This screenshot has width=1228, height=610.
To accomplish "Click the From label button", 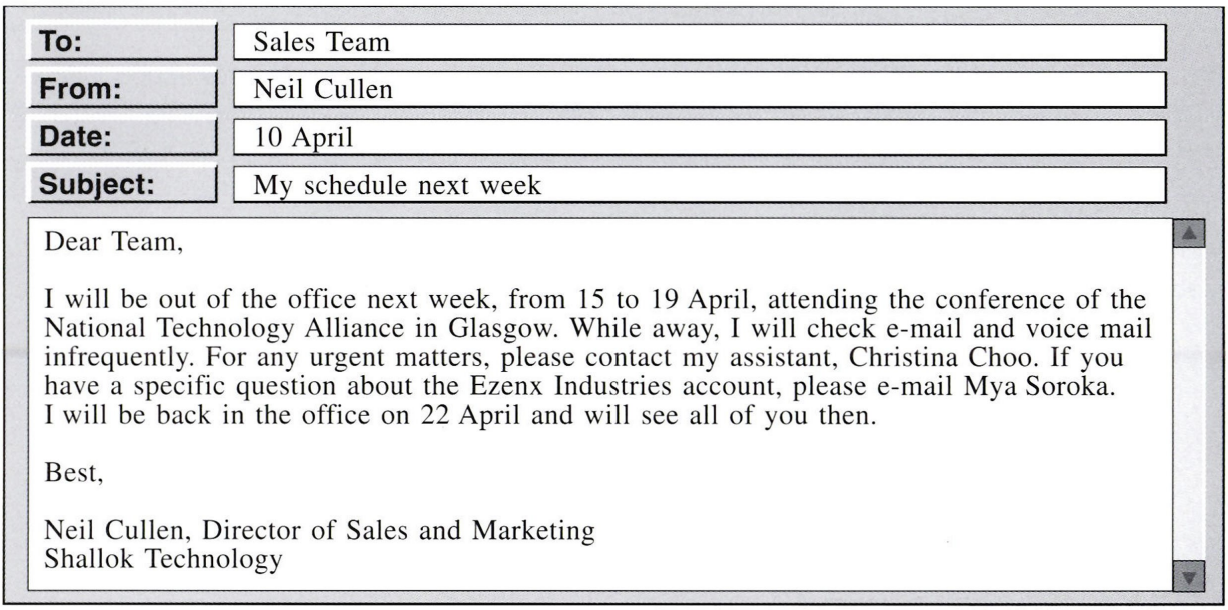I will tap(124, 90).
